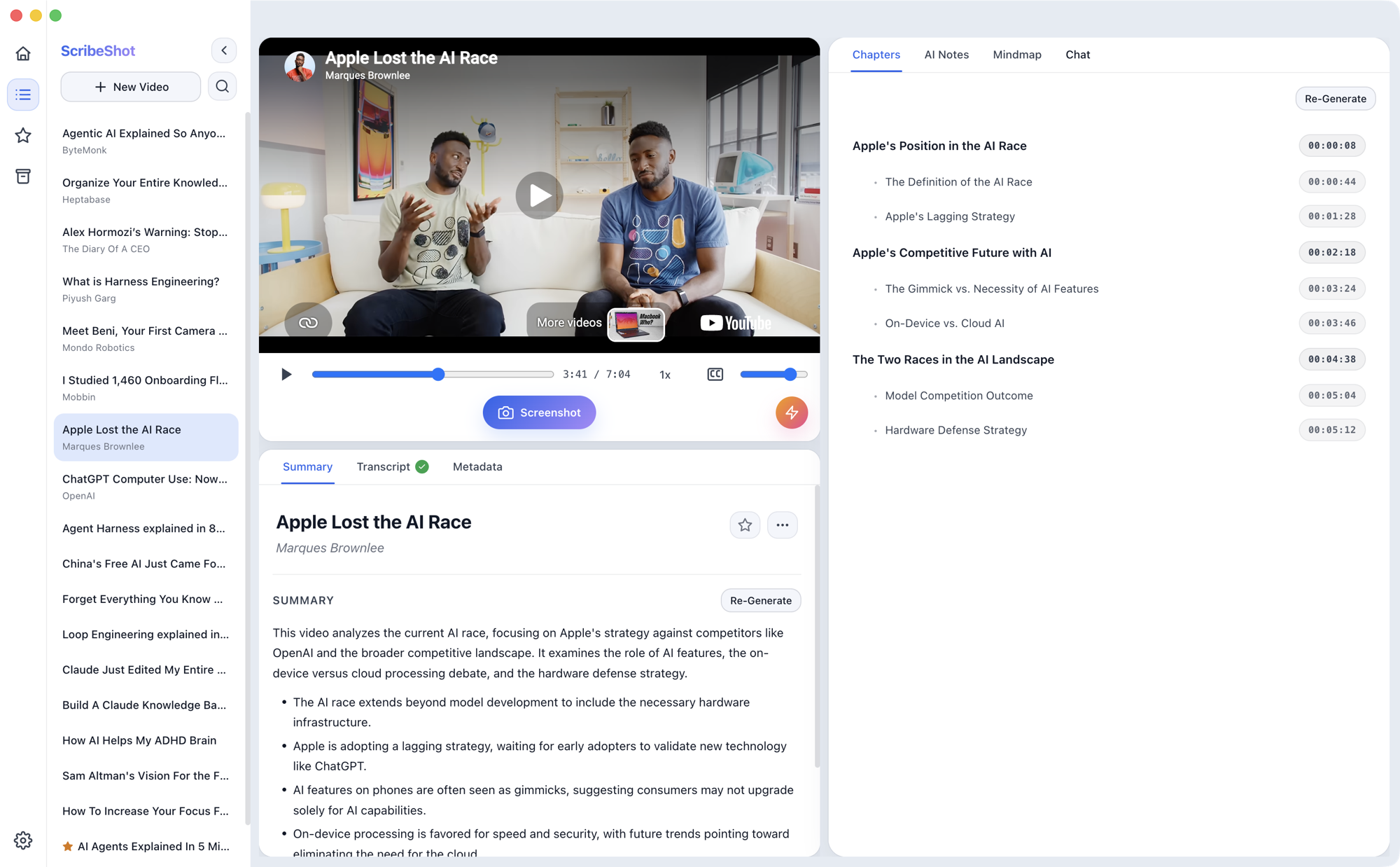Open starred AI Agents Explained In 5 video

(x=146, y=846)
